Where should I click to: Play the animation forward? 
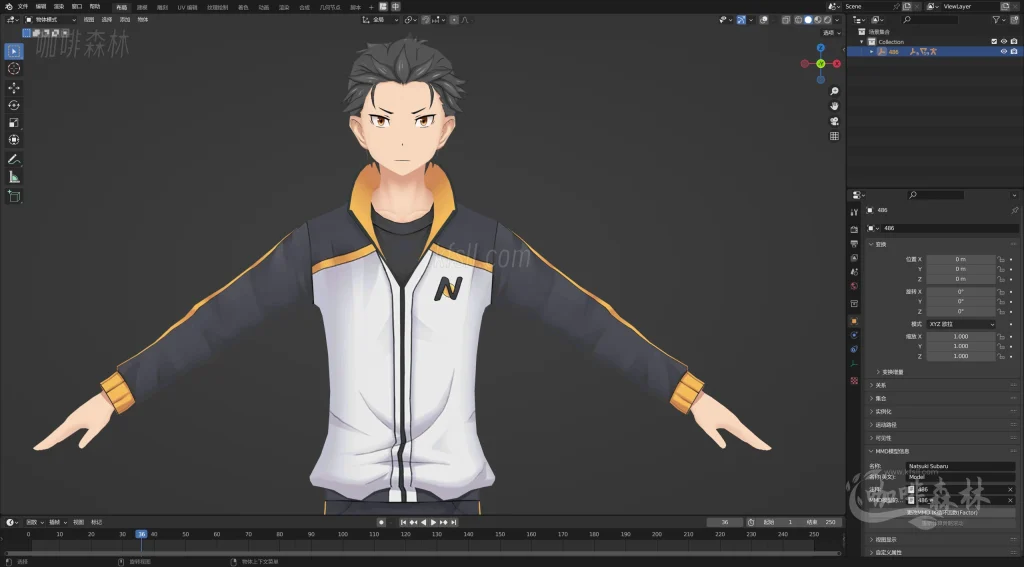click(434, 523)
